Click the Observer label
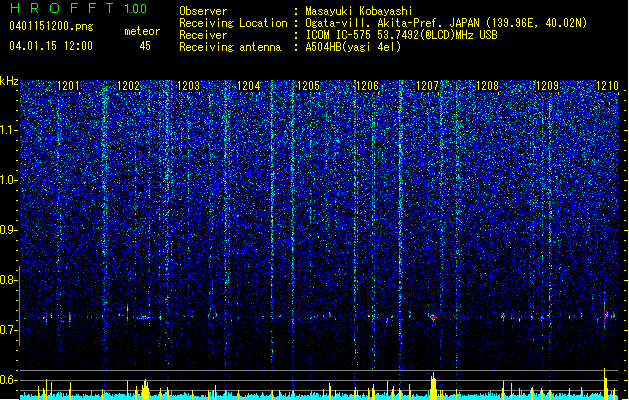 [x=203, y=11]
